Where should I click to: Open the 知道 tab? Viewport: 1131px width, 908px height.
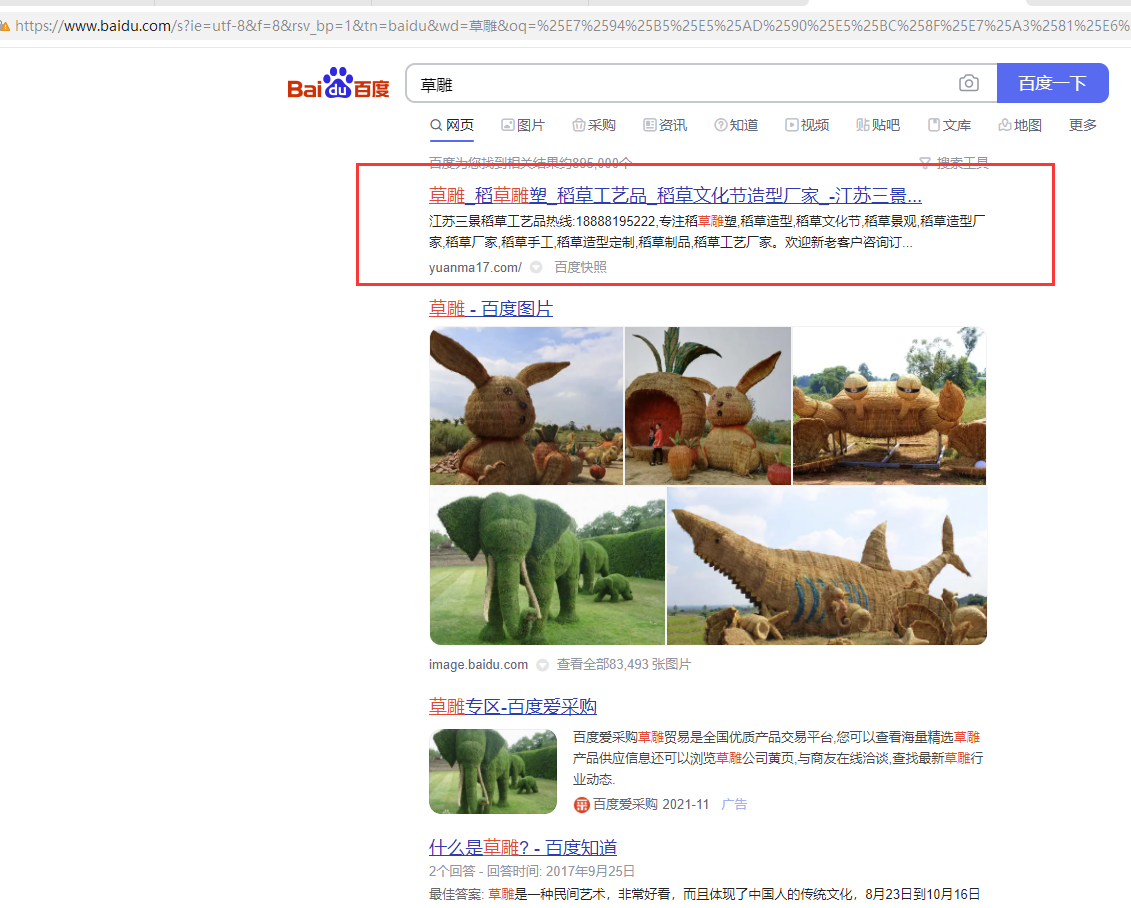[736, 125]
